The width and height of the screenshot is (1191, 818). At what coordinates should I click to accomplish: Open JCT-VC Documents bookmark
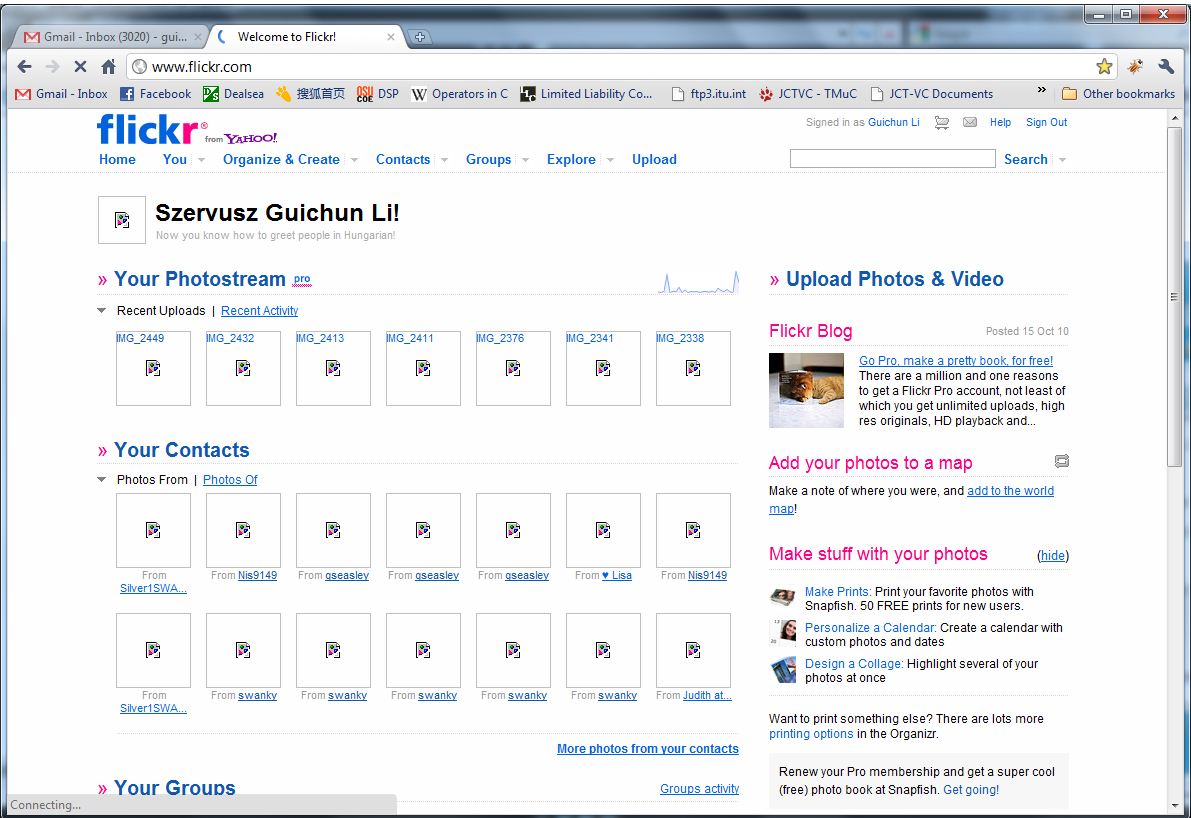pos(931,94)
